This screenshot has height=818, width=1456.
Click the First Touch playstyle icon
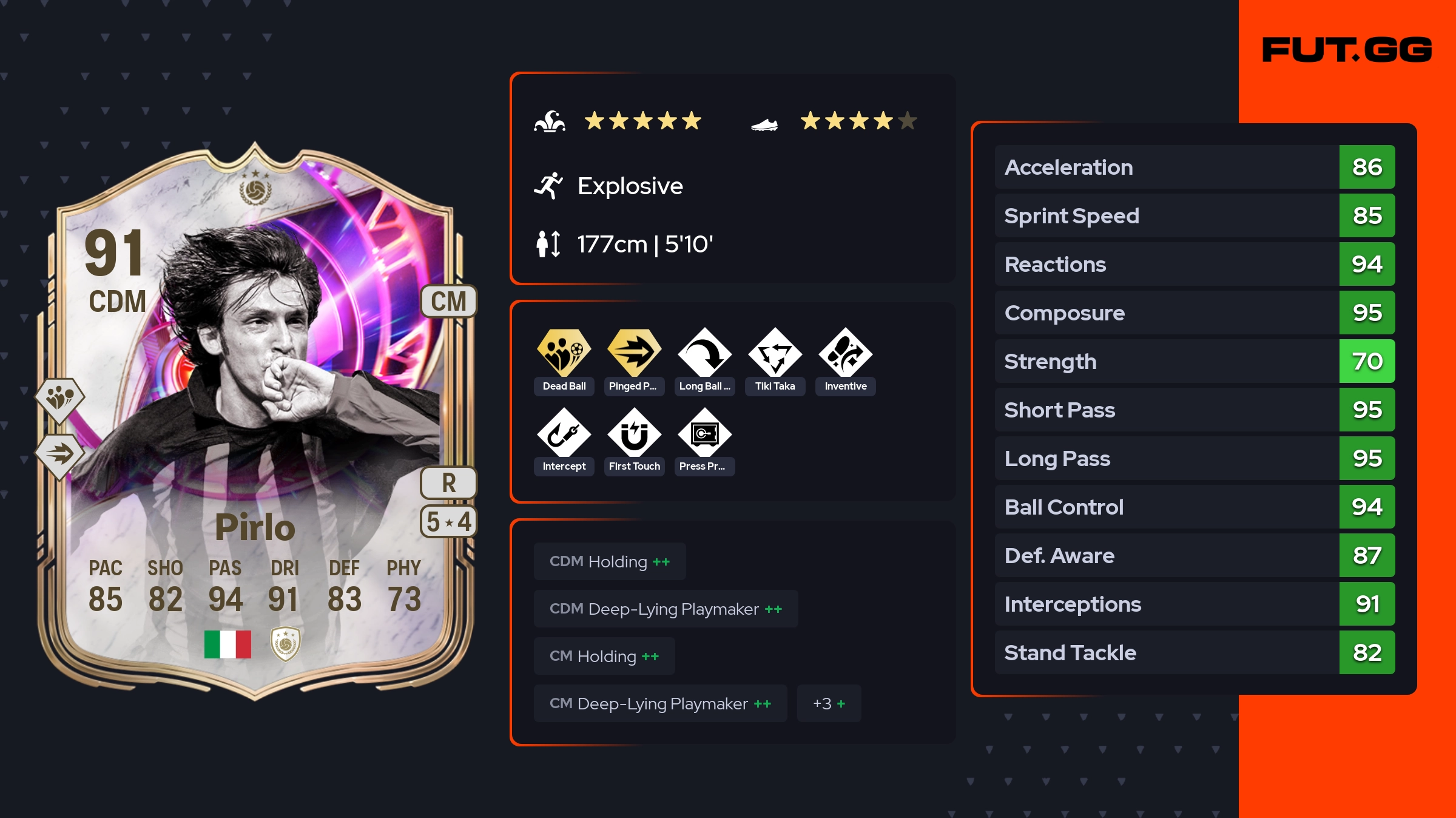(634, 433)
